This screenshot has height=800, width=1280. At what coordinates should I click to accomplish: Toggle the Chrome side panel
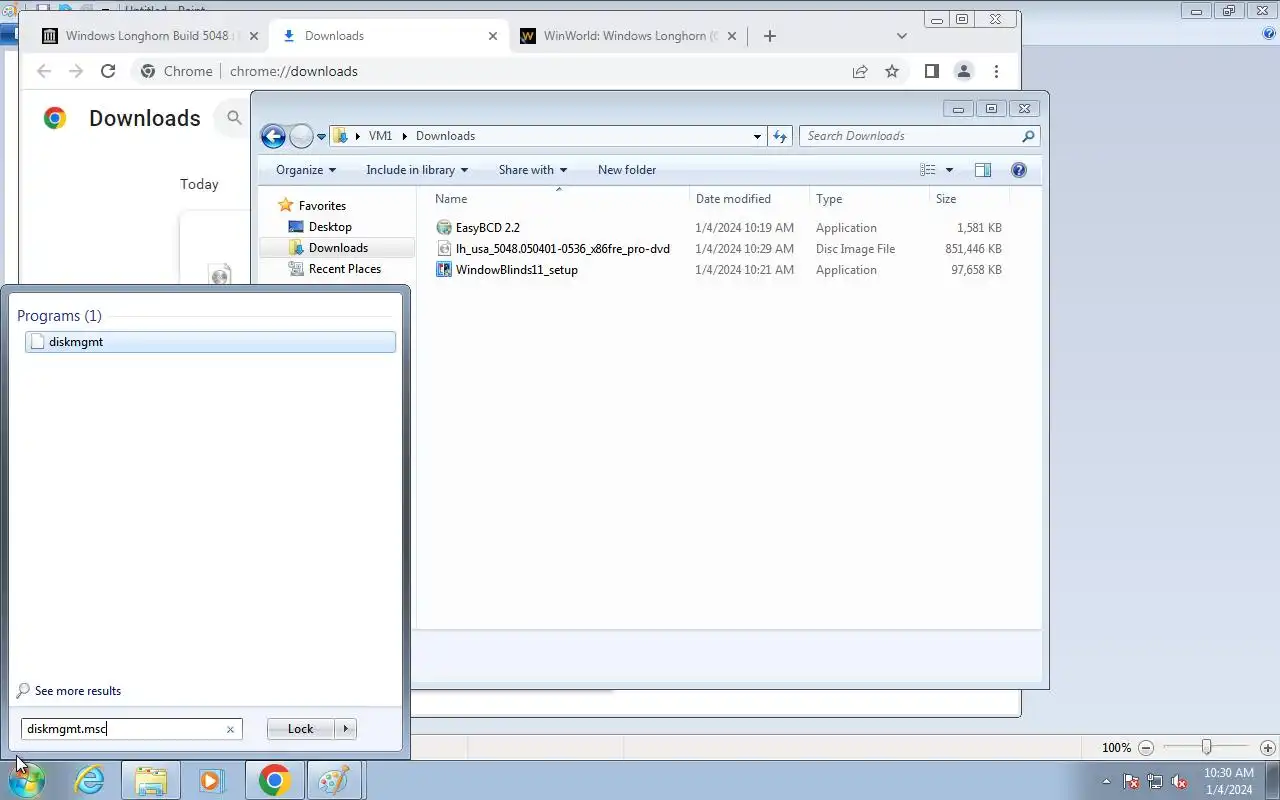(931, 71)
